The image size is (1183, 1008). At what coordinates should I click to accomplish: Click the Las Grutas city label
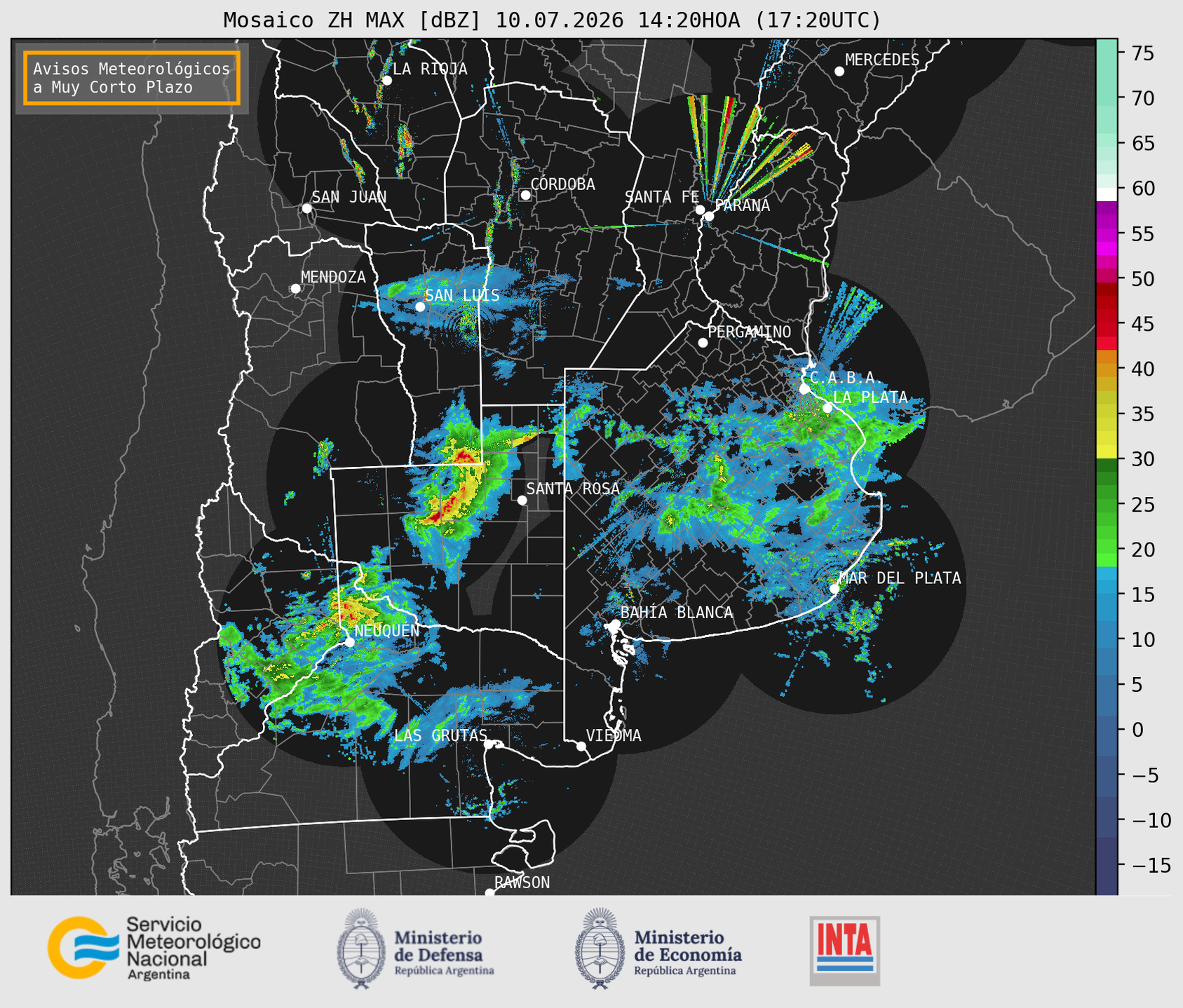pyautogui.click(x=440, y=735)
